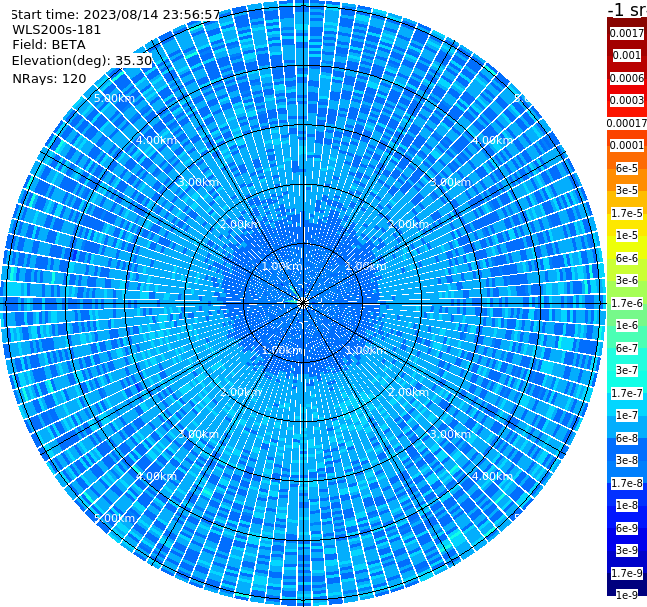Click the 5.00km ring label in upper-left quadrant

114,98
